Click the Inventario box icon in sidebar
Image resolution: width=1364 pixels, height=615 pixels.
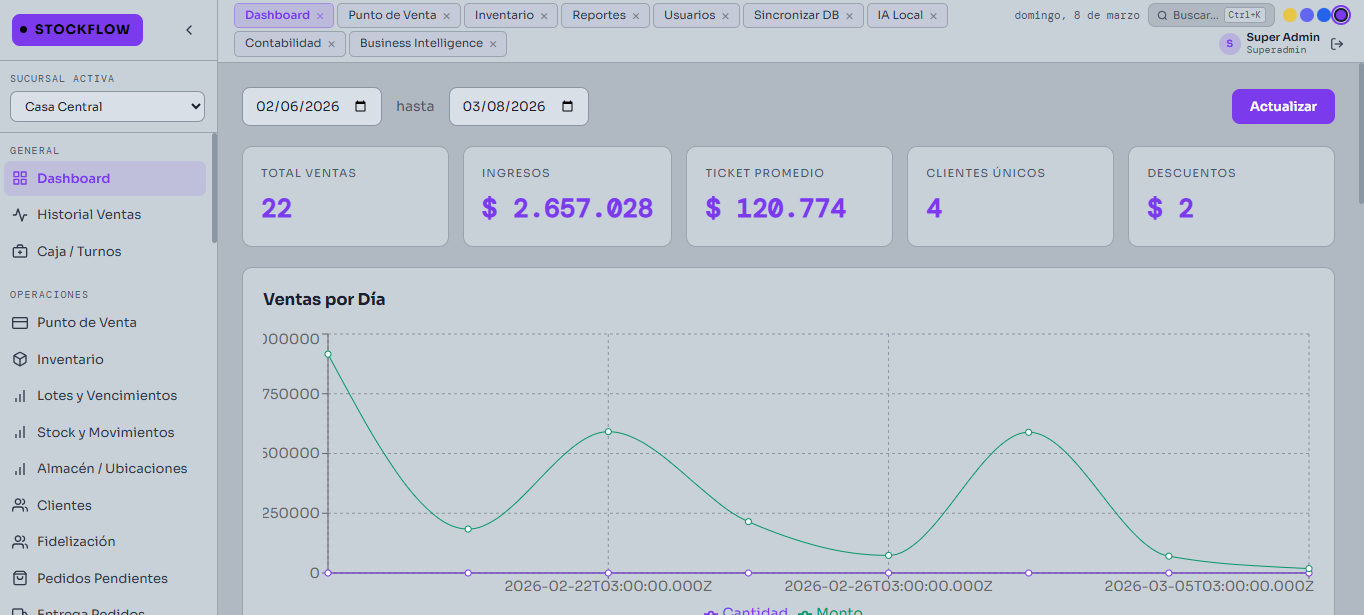pyautogui.click(x=19, y=360)
